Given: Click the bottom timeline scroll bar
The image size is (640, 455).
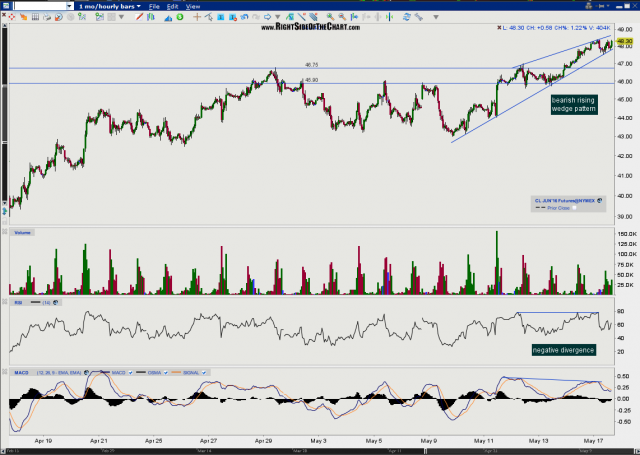Looking at the screenshot, I should pos(320,451).
